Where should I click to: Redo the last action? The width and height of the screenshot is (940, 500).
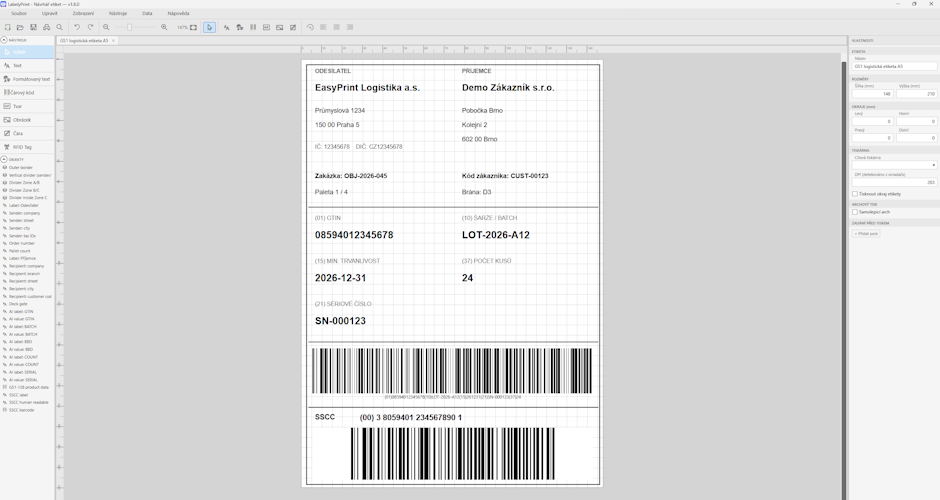(91, 27)
